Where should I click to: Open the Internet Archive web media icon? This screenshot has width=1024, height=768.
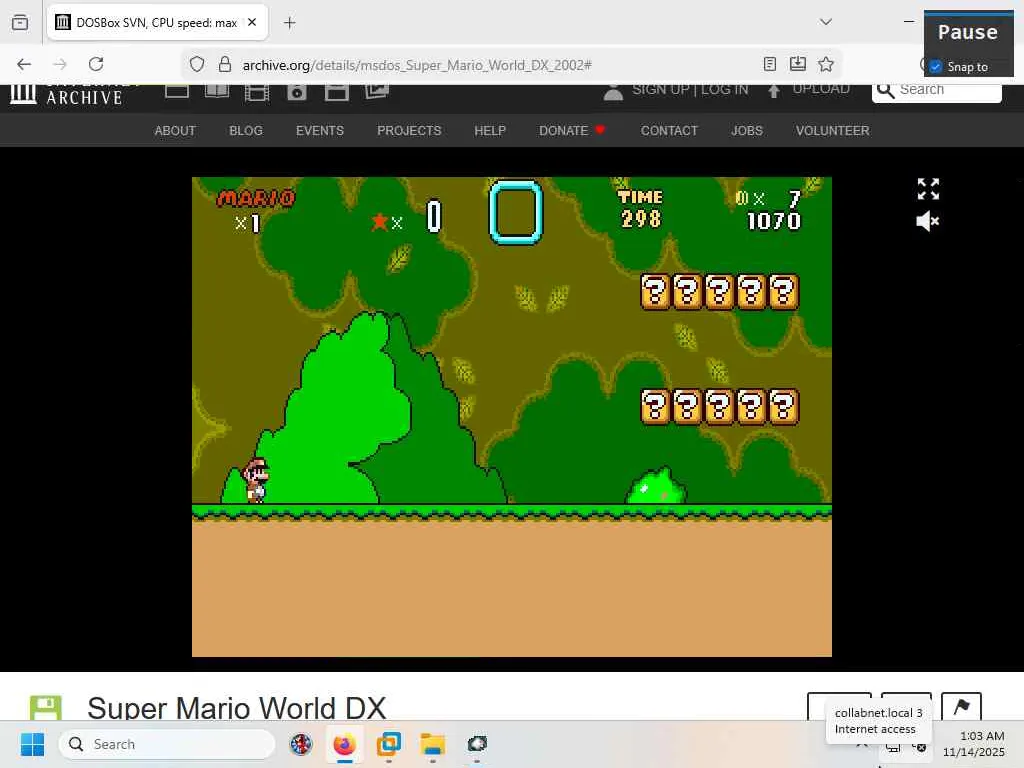176,91
